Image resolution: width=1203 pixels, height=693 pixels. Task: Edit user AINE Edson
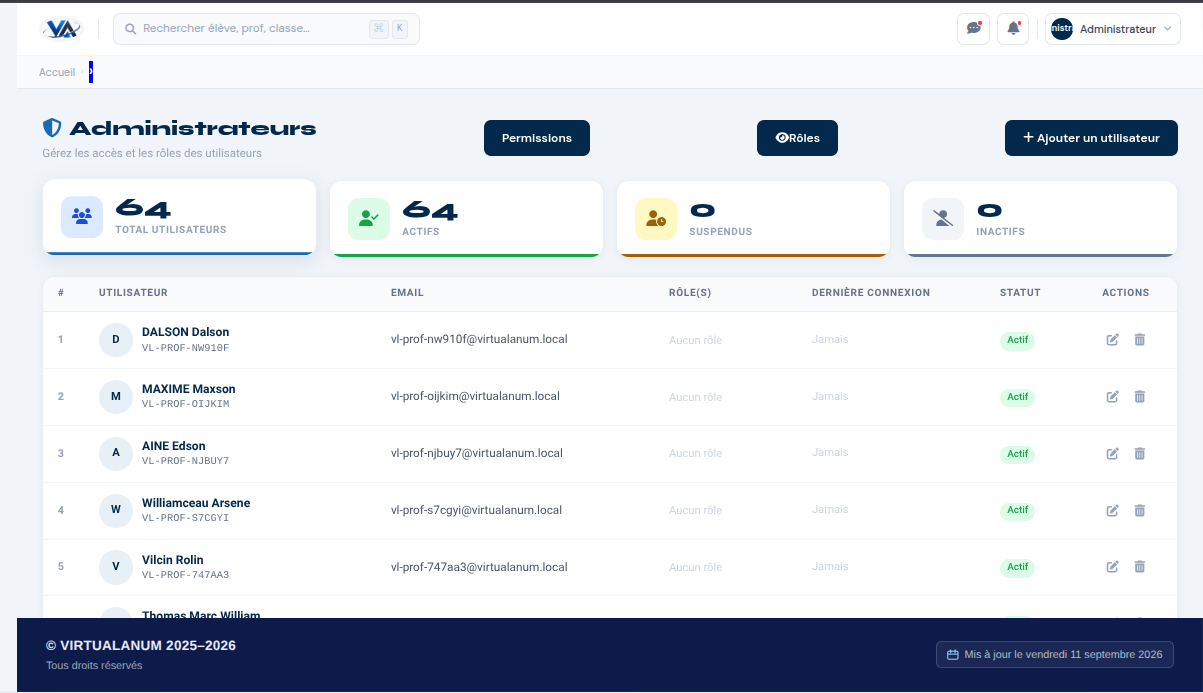click(x=1112, y=454)
